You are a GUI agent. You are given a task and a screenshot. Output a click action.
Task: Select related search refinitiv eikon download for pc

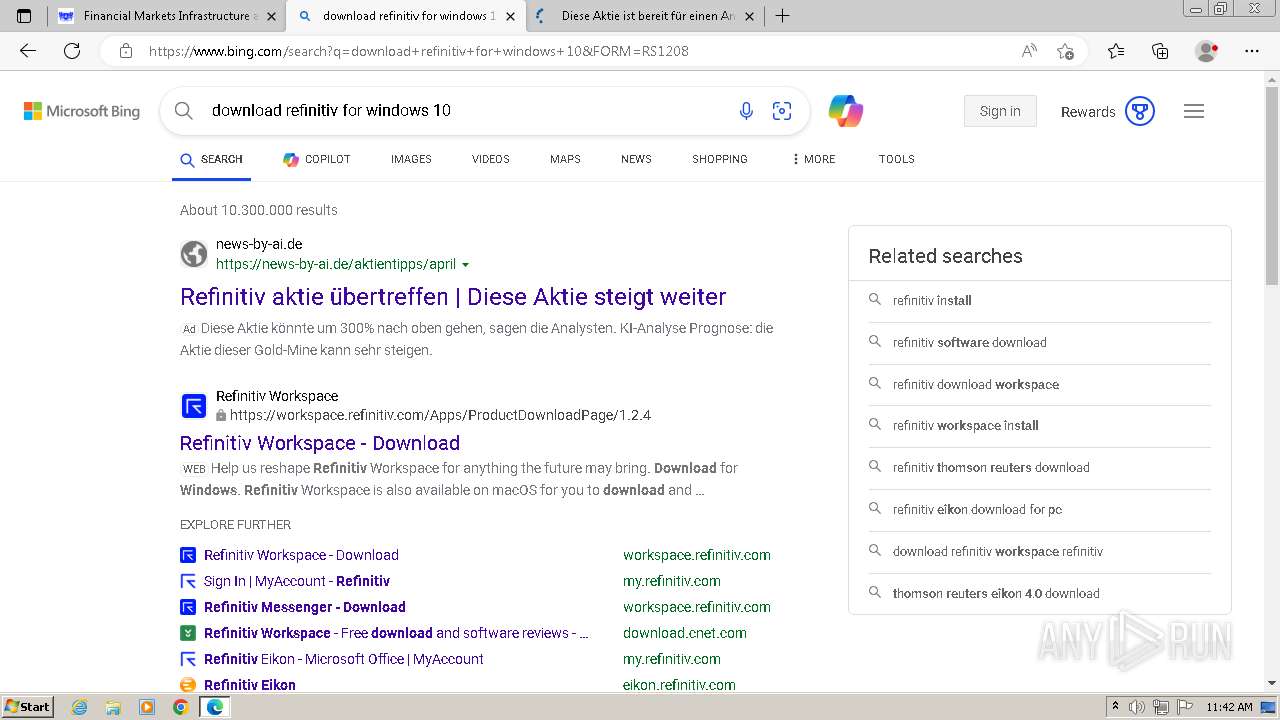(x=977, y=509)
